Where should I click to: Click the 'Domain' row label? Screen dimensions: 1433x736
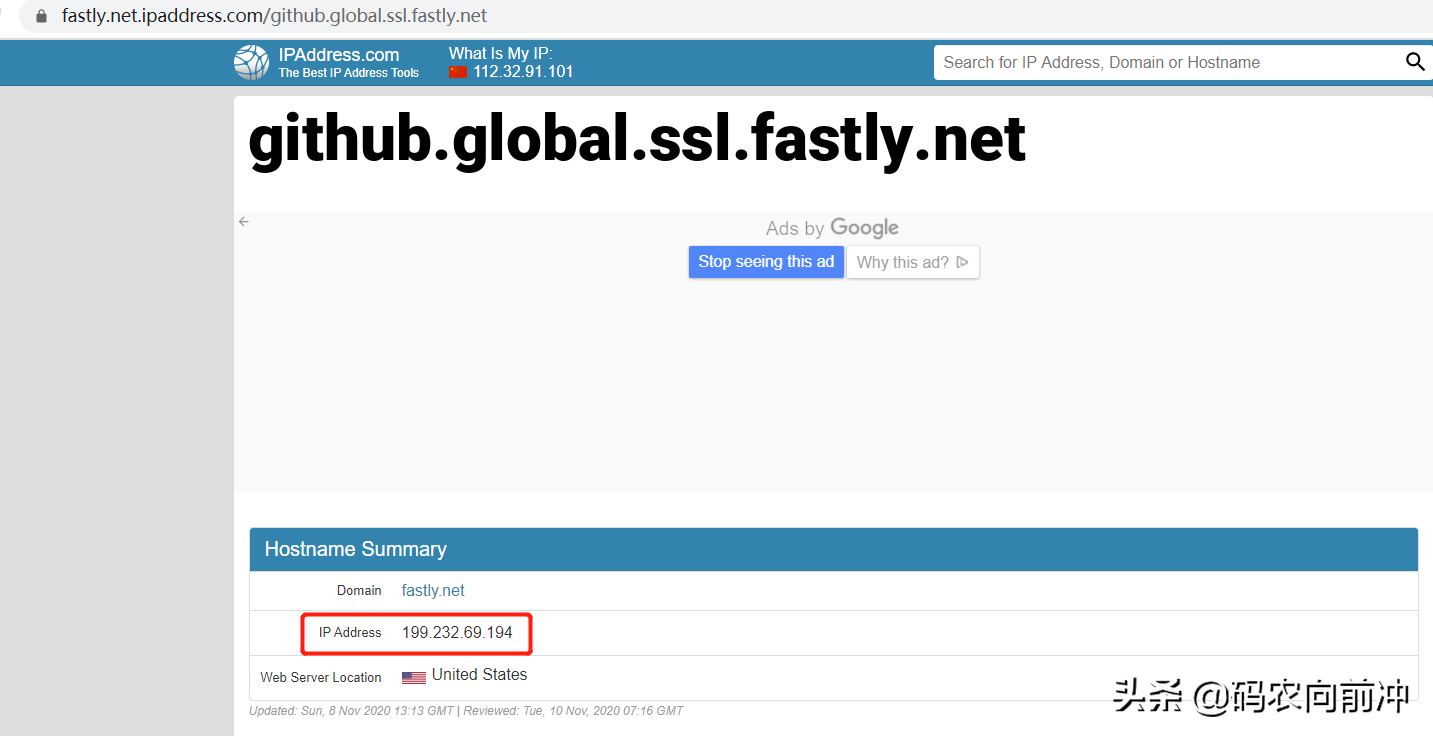point(359,590)
